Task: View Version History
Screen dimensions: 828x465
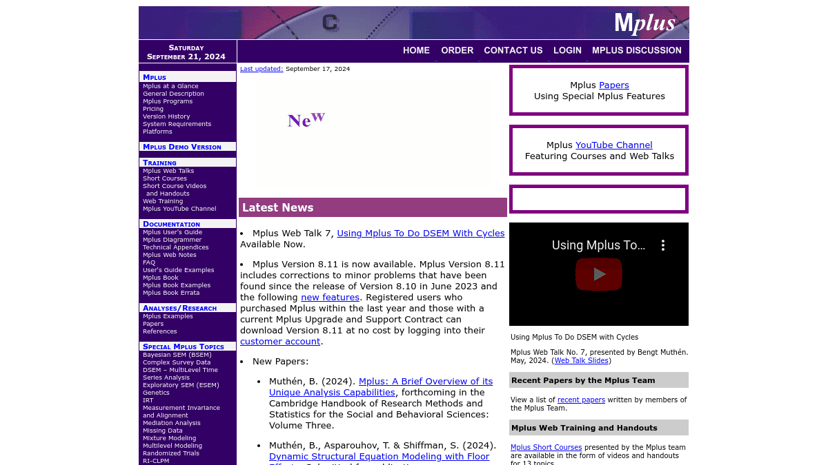Action: pyautogui.click(x=166, y=117)
